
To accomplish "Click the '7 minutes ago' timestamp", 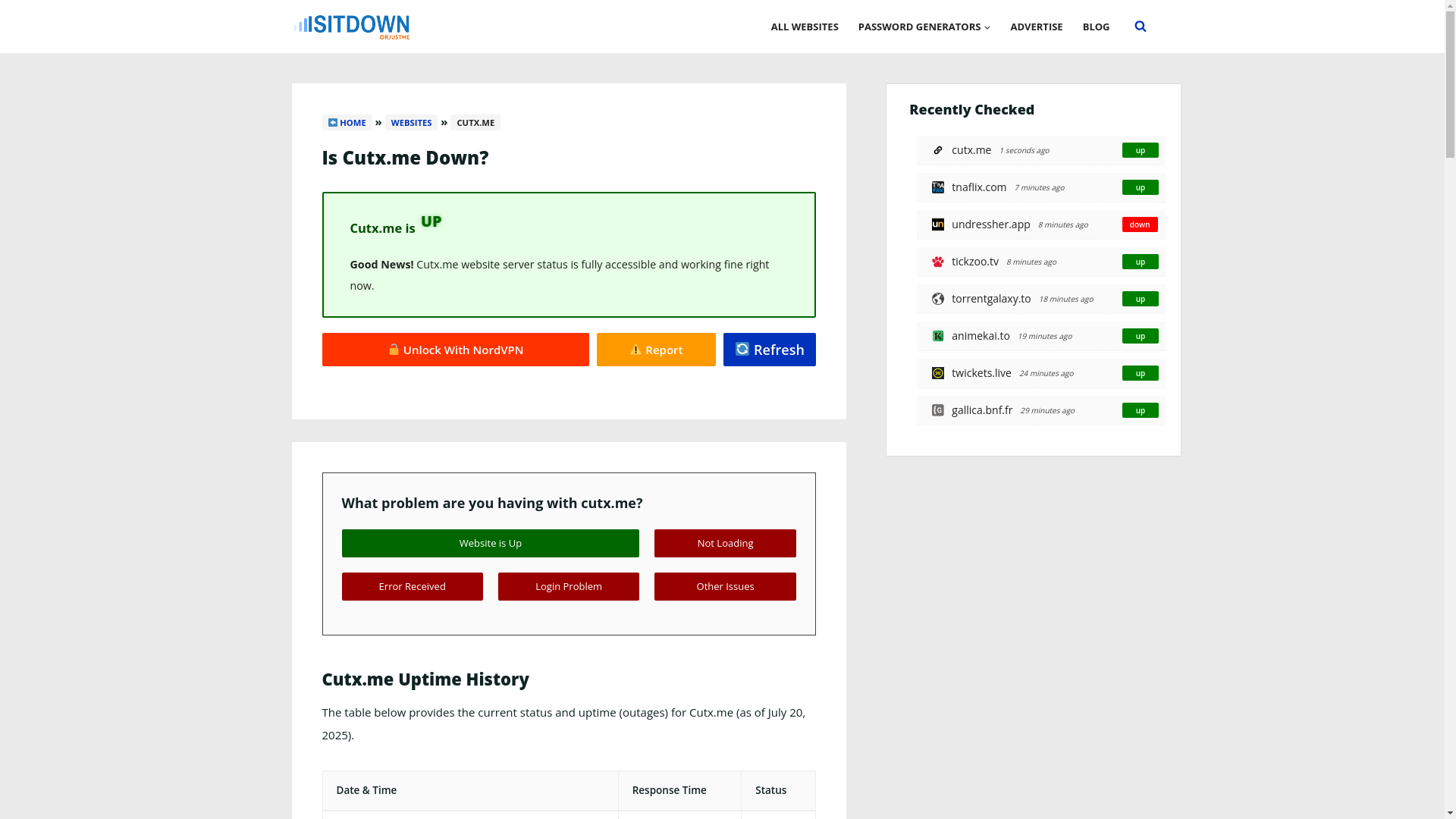I will (1039, 188).
